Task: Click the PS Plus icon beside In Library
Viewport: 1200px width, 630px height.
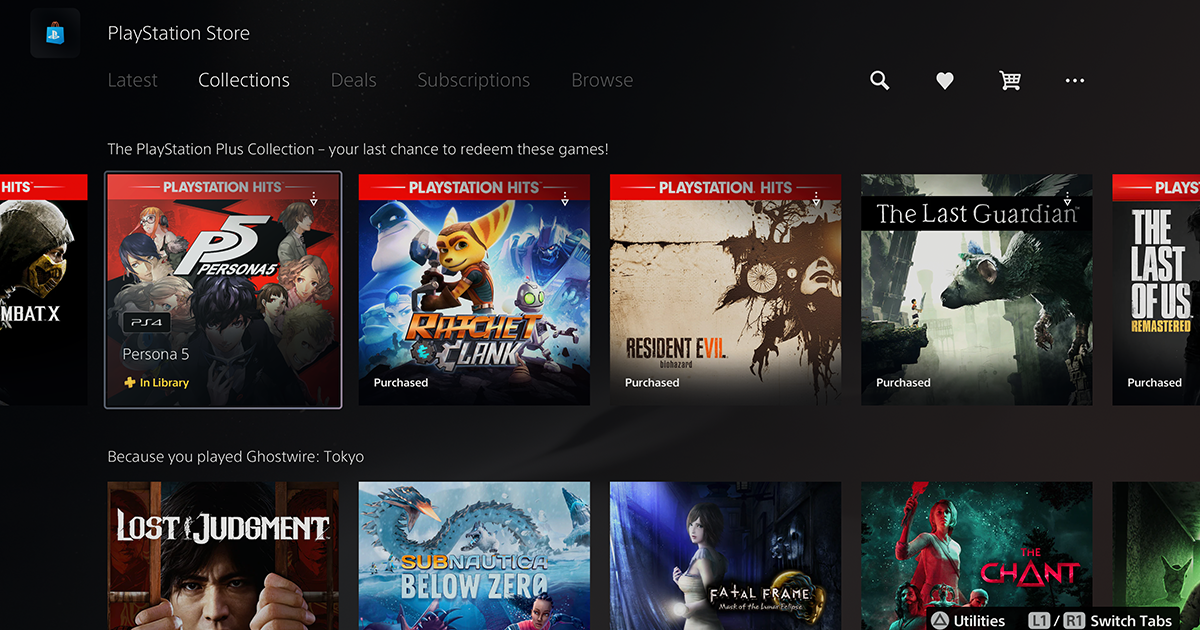Action: (129, 383)
